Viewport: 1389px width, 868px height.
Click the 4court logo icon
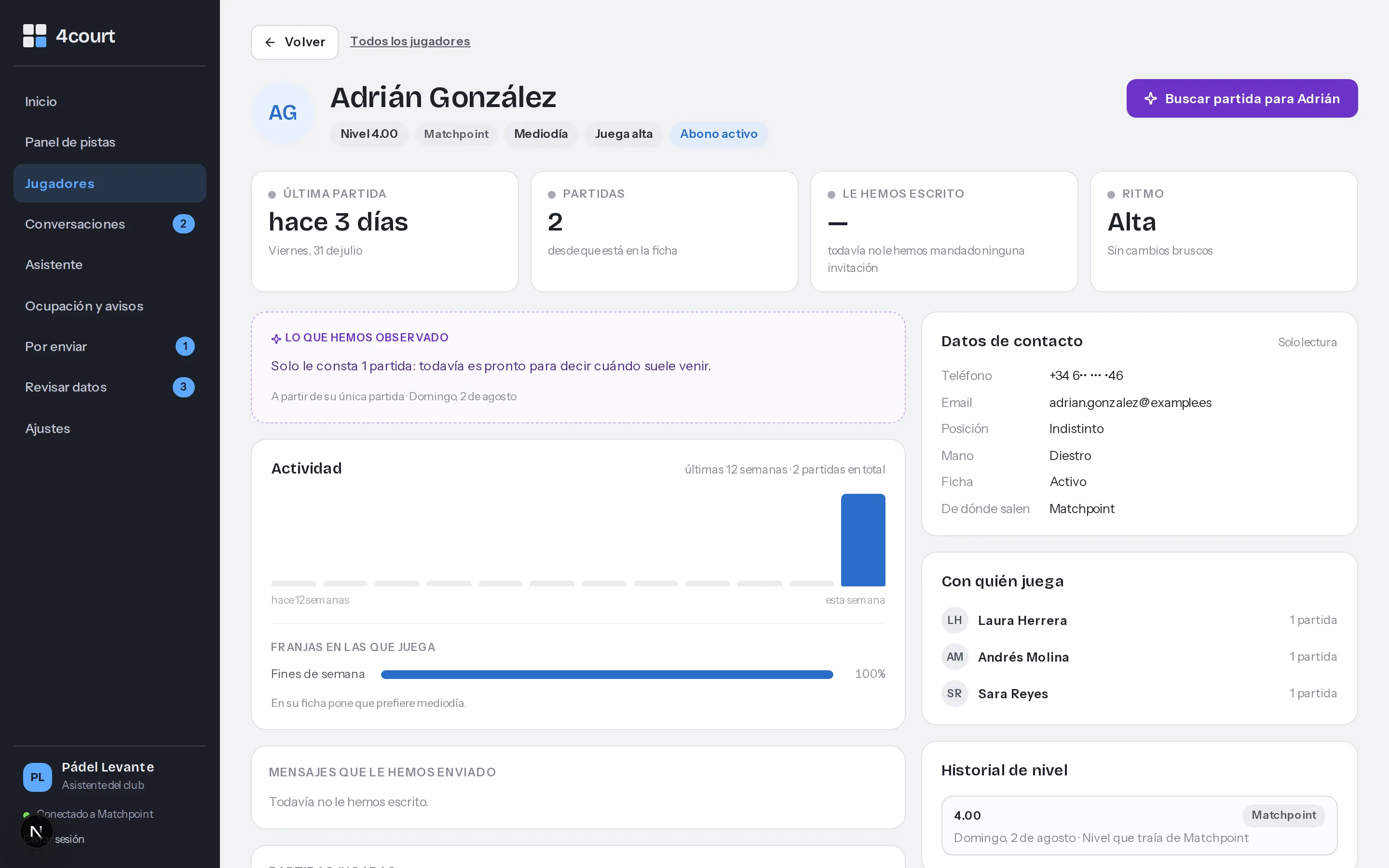[34, 36]
